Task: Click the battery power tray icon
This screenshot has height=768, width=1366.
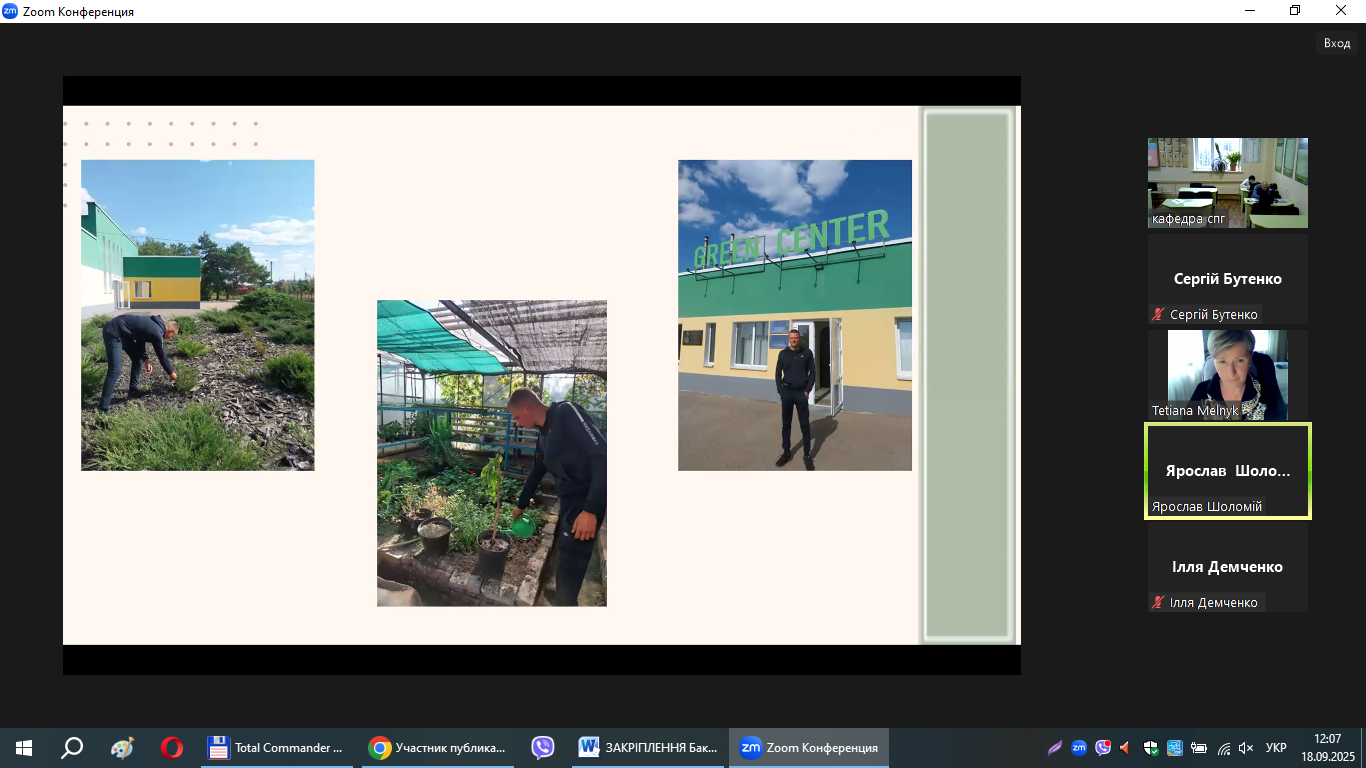Action: pos(1198,748)
